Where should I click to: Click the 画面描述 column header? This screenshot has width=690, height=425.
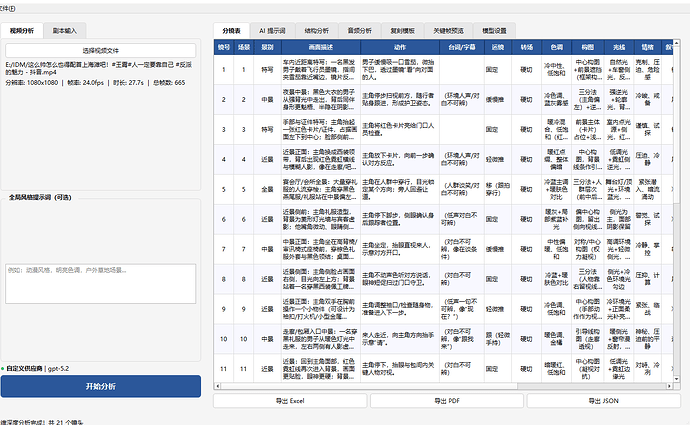point(321,47)
